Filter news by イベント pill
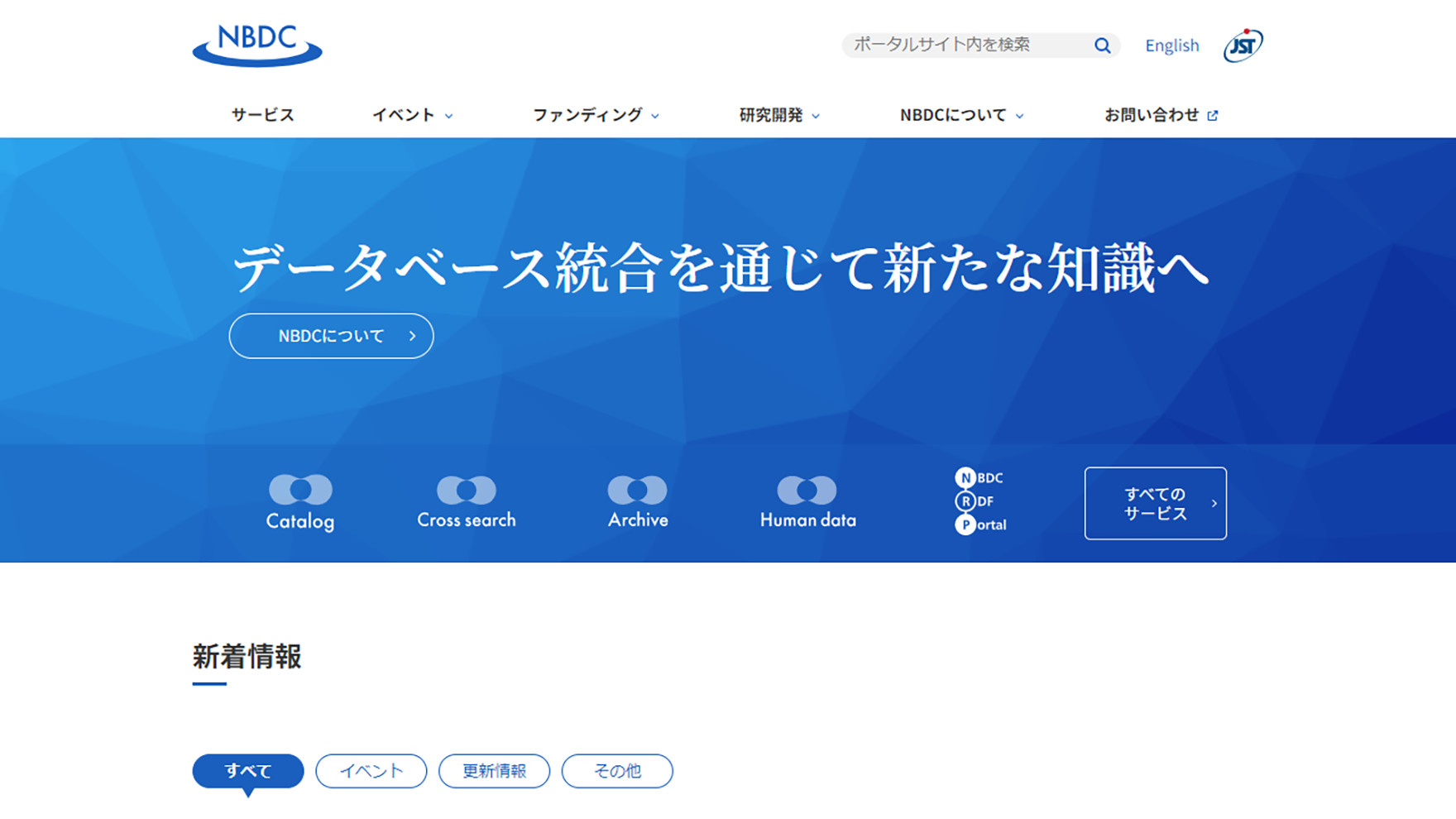The height and width of the screenshot is (819, 1456). click(x=371, y=771)
